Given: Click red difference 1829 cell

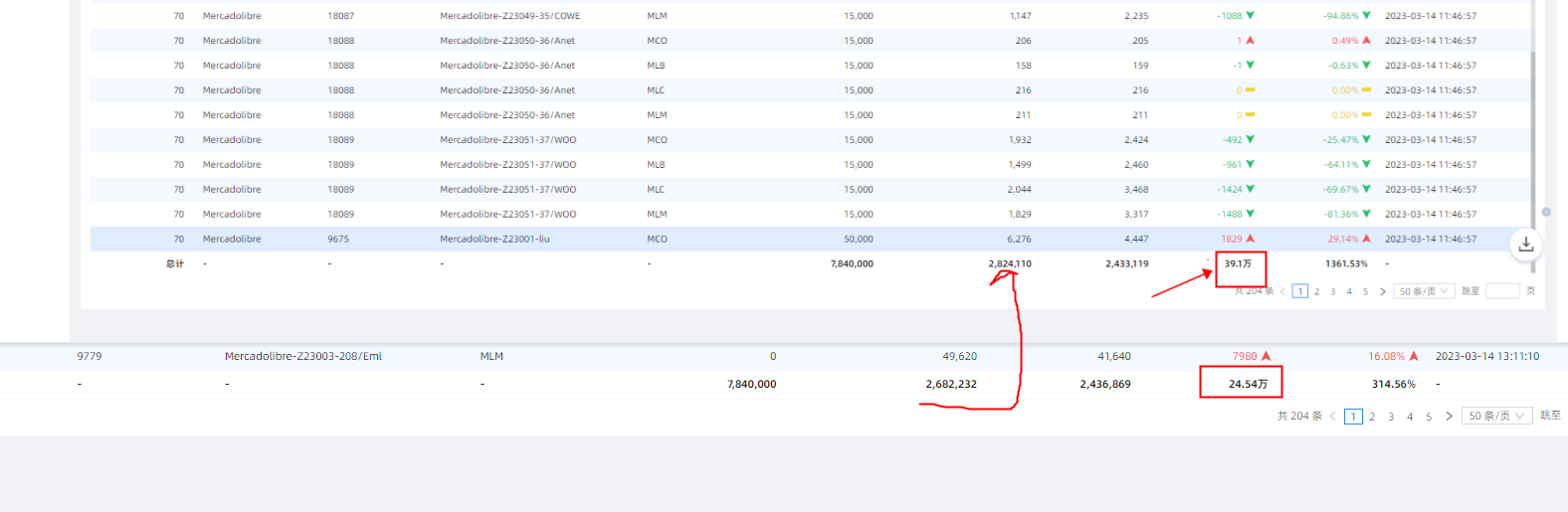Looking at the screenshot, I should coord(1232,240).
